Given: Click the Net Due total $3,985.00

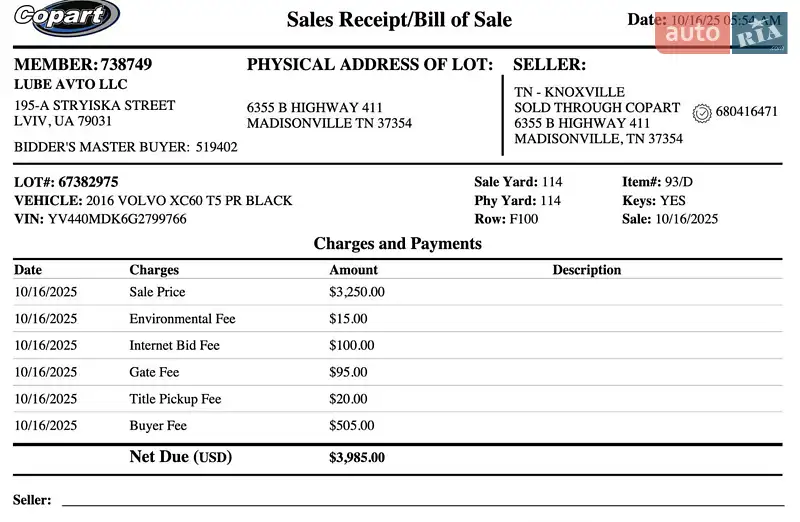Looking at the screenshot, I should point(356,458).
